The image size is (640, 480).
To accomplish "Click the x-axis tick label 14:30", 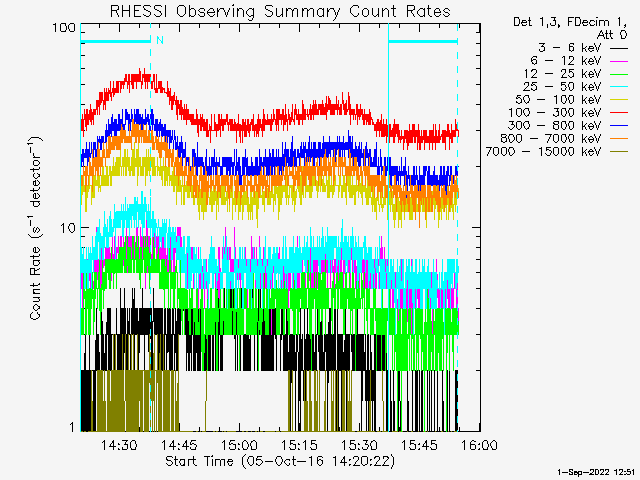I will tap(119, 445).
